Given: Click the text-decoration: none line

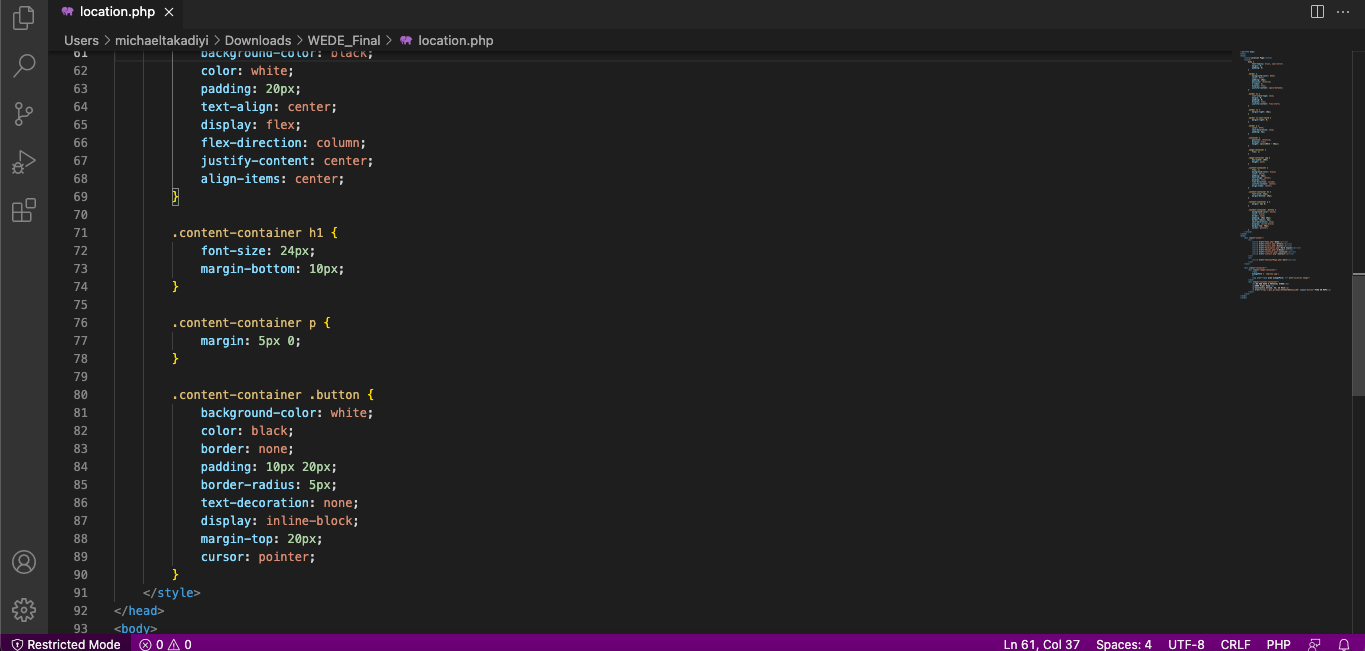Looking at the screenshot, I should 279,502.
